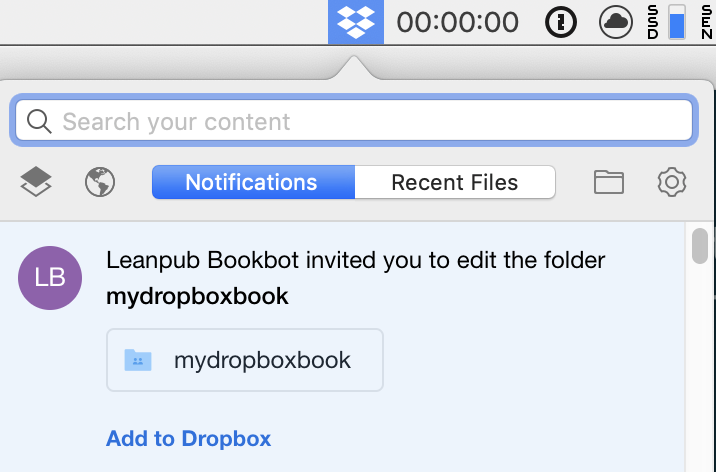
Task: Click the LB purple avatar circle
Action: (x=50, y=277)
